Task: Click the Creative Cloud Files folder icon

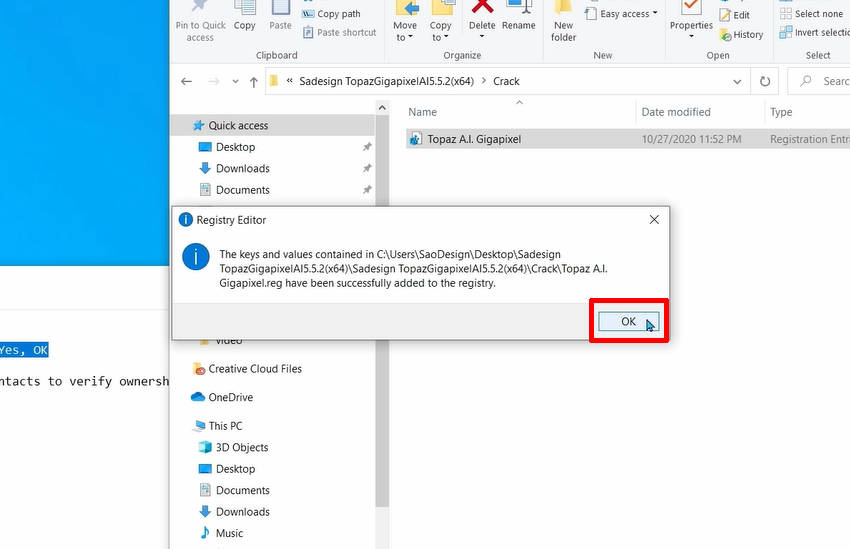Action: (199, 369)
